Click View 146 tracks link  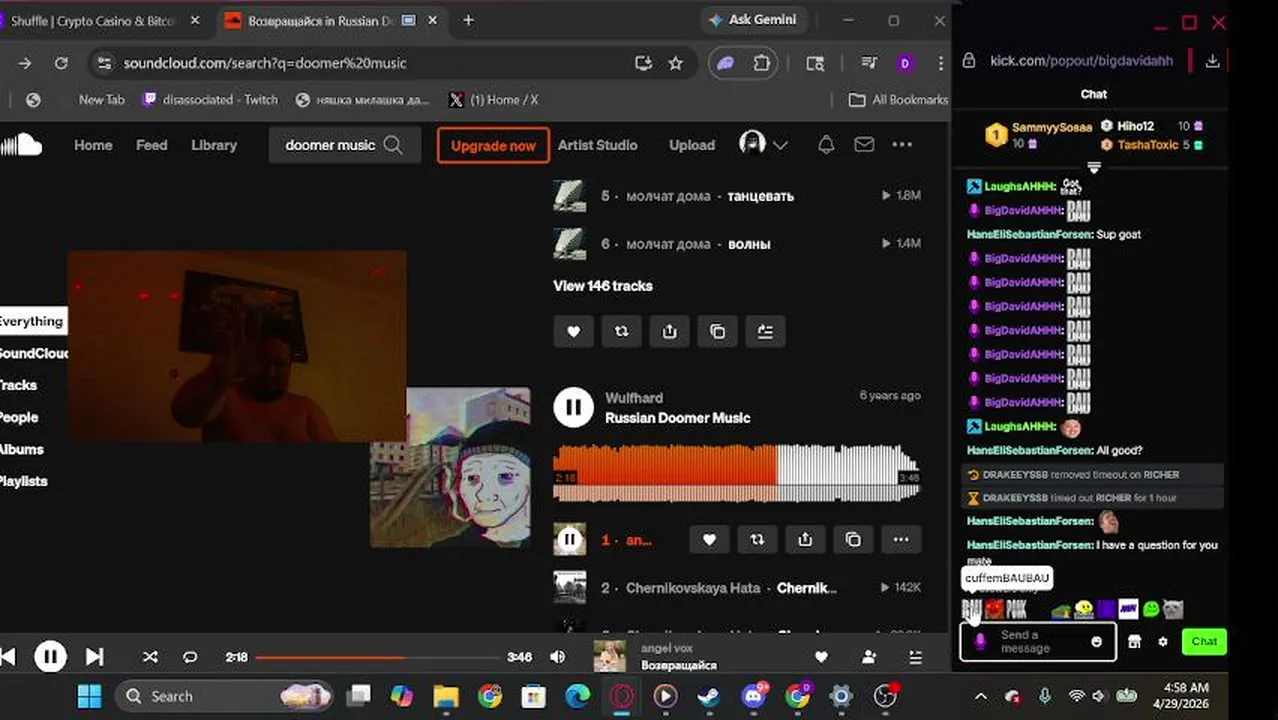tap(603, 286)
